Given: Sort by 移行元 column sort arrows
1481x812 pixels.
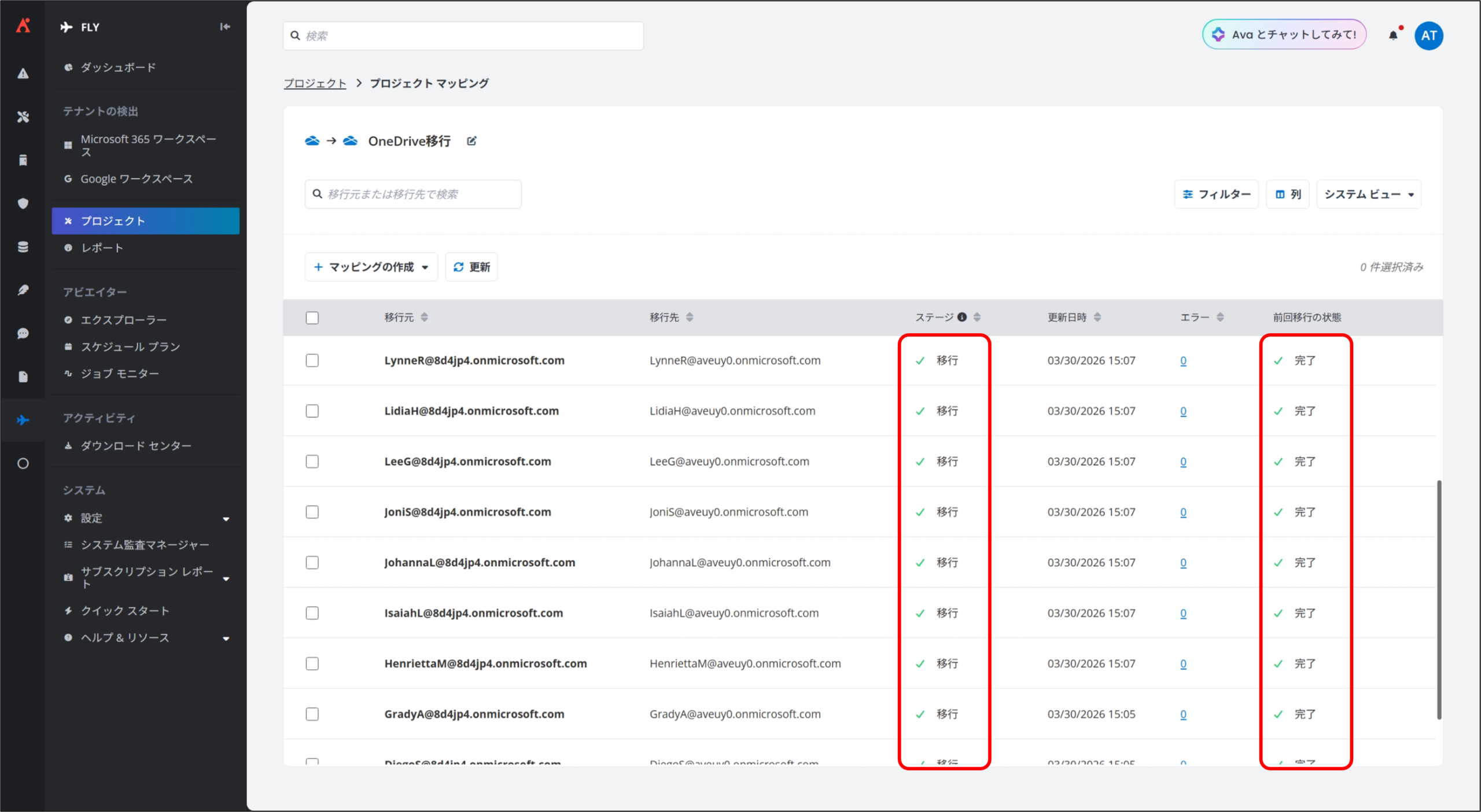Looking at the screenshot, I should coord(424,317).
